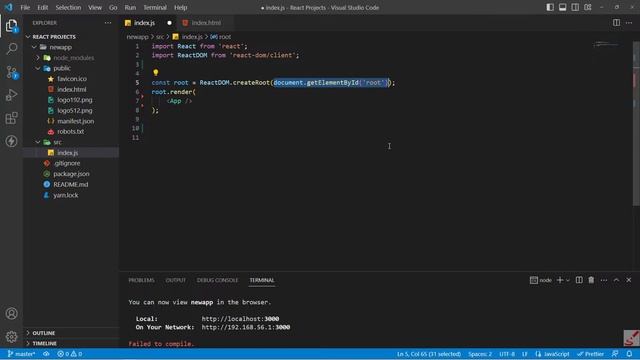The height and width of the screenshot is (360, 640).
Task: Click Spaces: 2 indentation setting
Action: point(480,354)
